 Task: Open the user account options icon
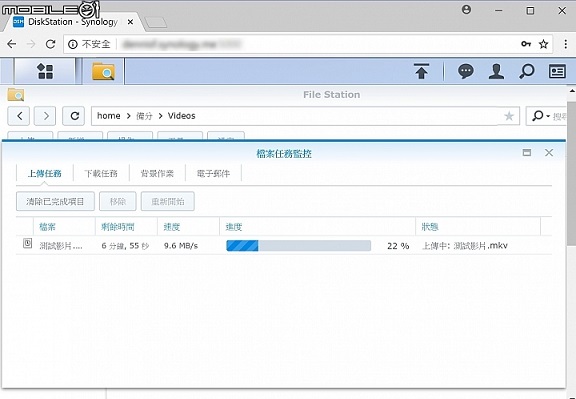tap(496, 71)
